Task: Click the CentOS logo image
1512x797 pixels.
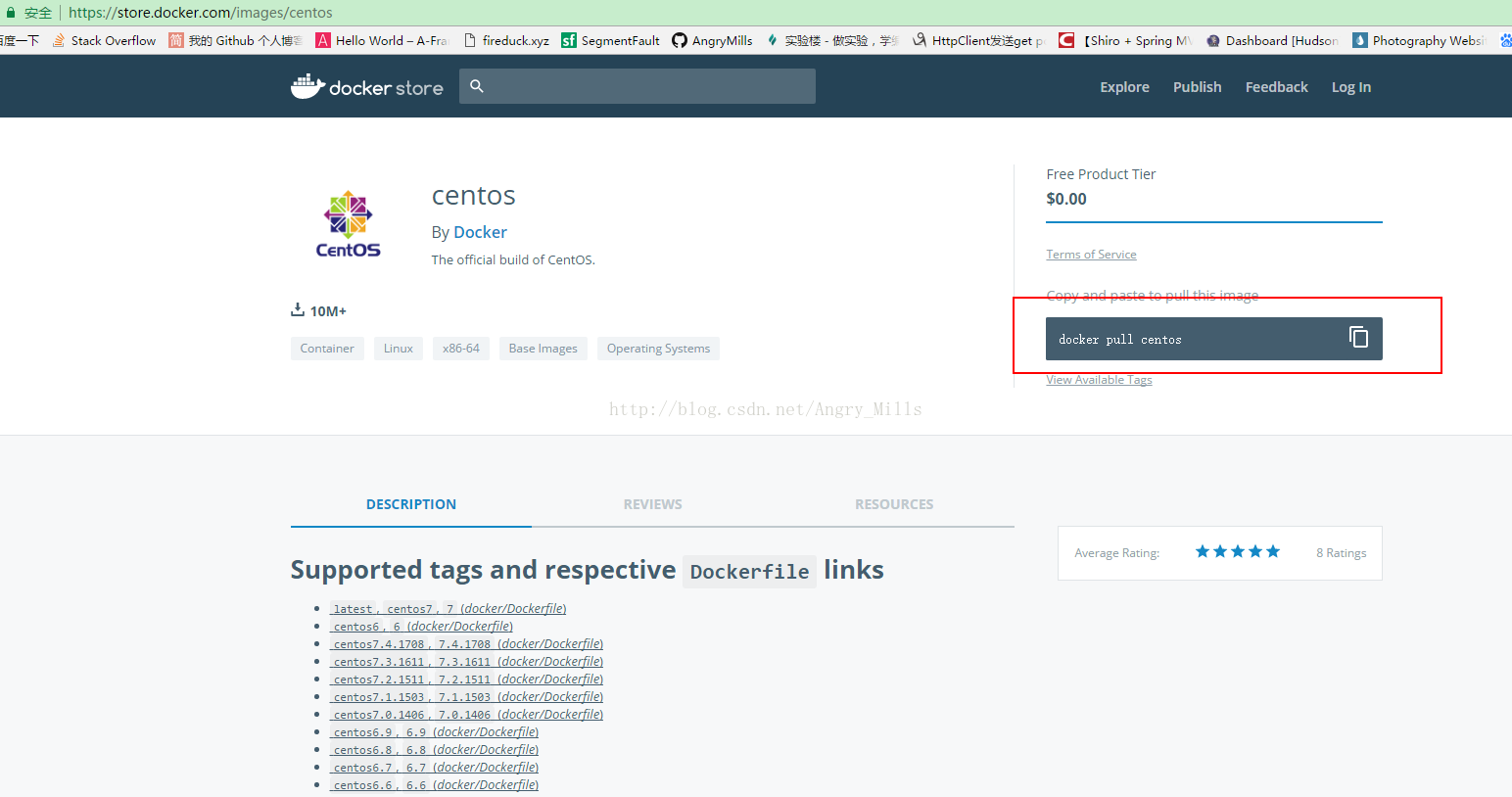Action: (x=349, y=224)
